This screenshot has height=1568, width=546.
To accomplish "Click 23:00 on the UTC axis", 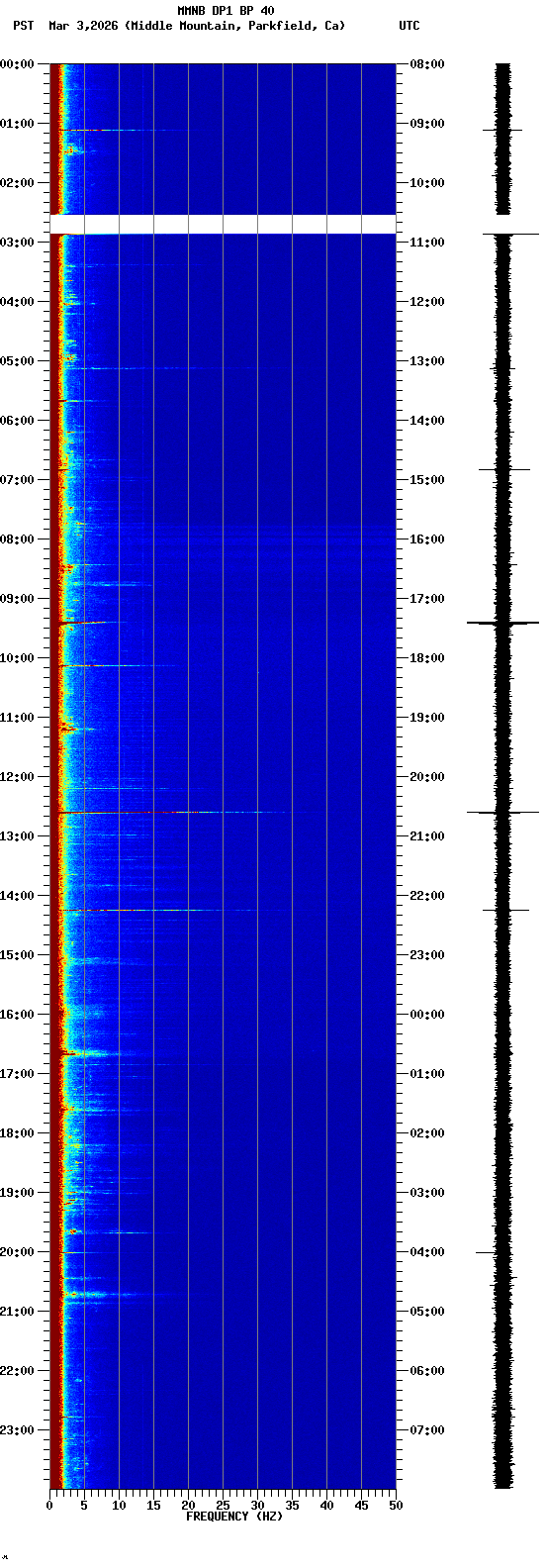I will (427, 955).
